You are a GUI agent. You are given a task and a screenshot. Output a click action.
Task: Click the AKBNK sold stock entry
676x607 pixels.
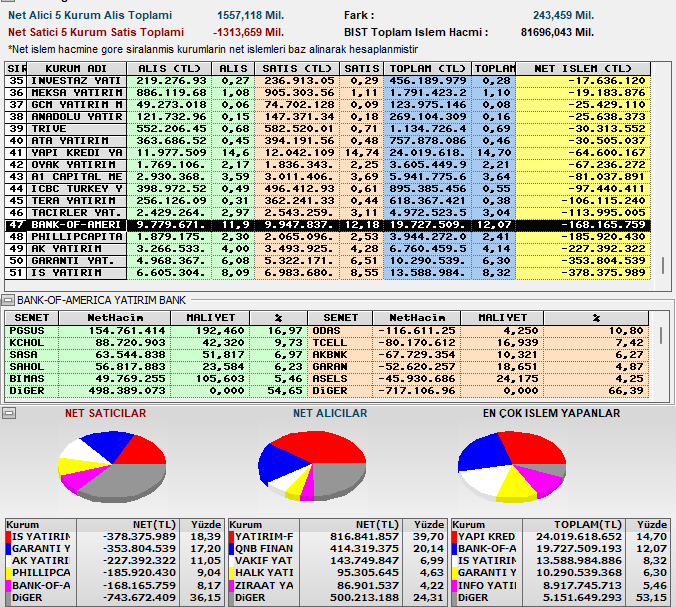tap(478, 355)
